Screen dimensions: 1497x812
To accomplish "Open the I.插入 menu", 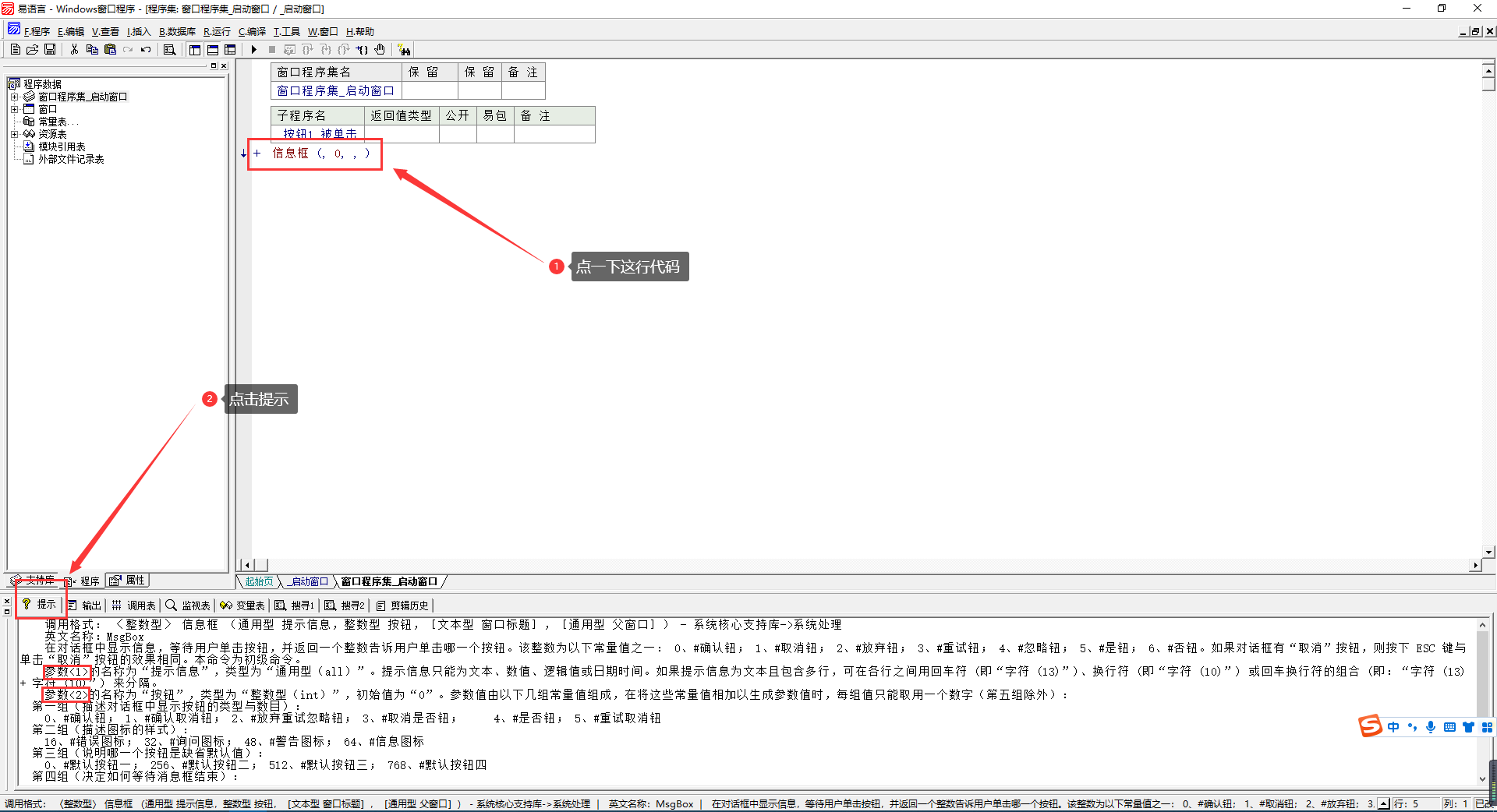I will (139, 31).
